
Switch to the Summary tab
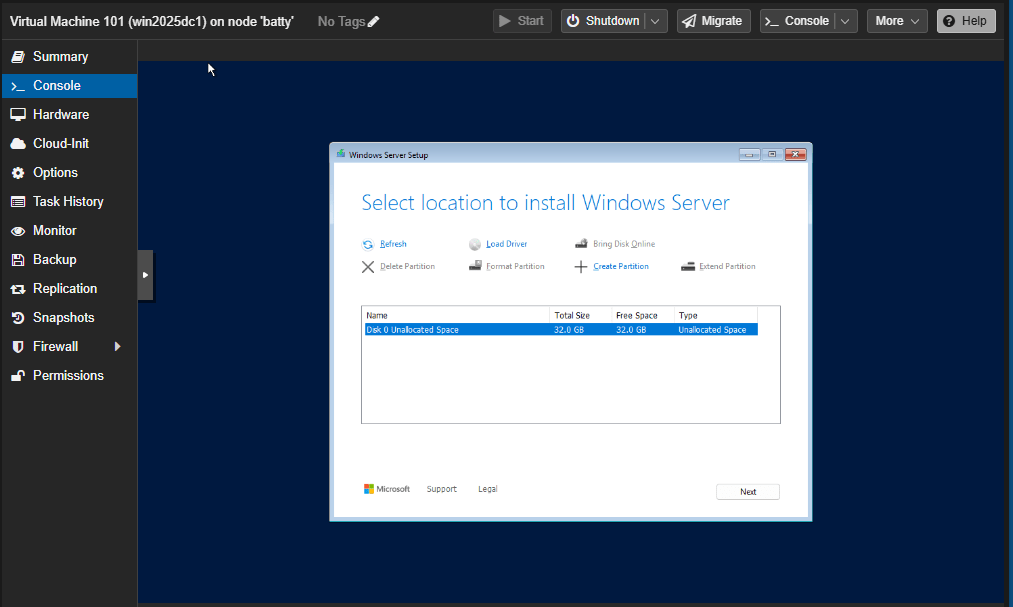[x=60, y=56]
